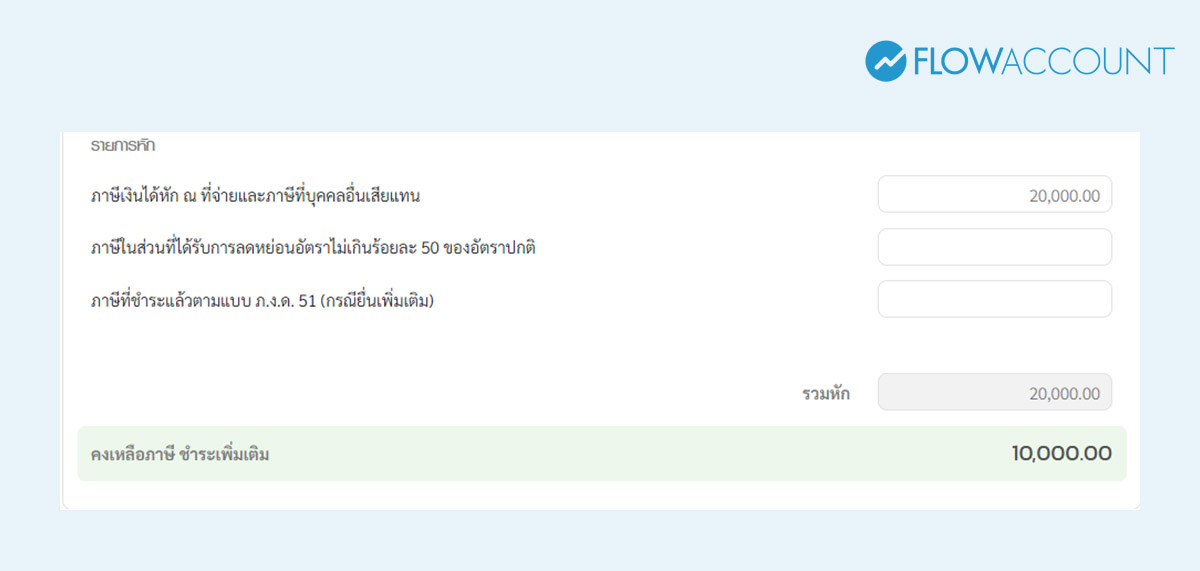
Task: Click the white arrow inside the logo circle
Action: (885, 62)
